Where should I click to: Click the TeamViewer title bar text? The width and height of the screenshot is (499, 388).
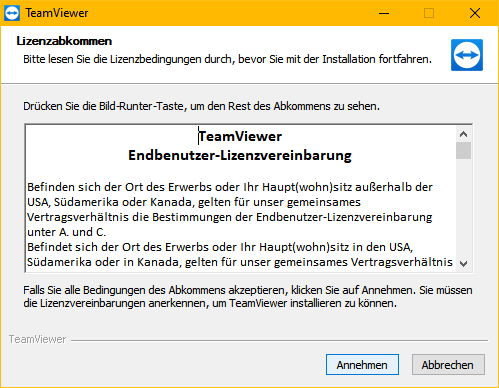pyautogui.click(x=57, y=13)
